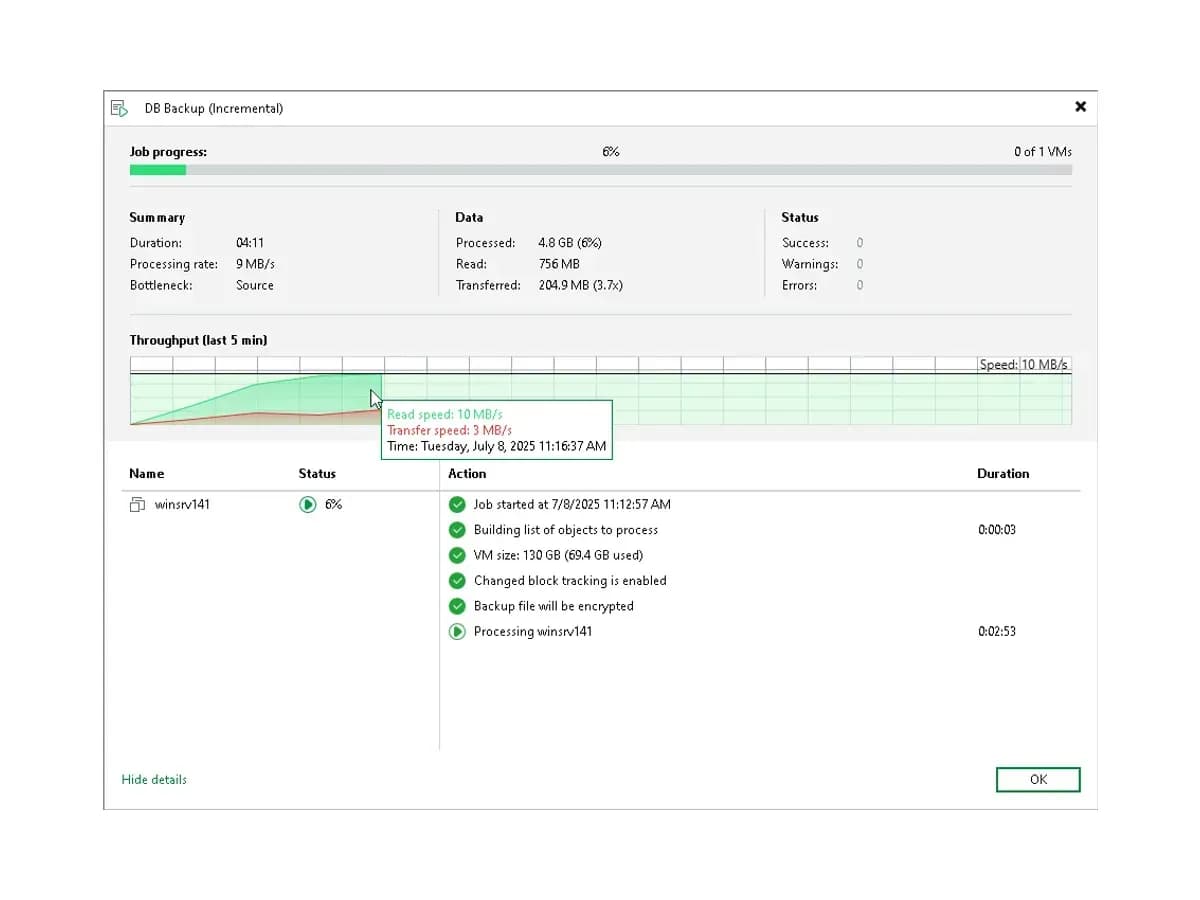Click the Name column header
Screen dimensions: 1200x900
[x=147, y=474]
